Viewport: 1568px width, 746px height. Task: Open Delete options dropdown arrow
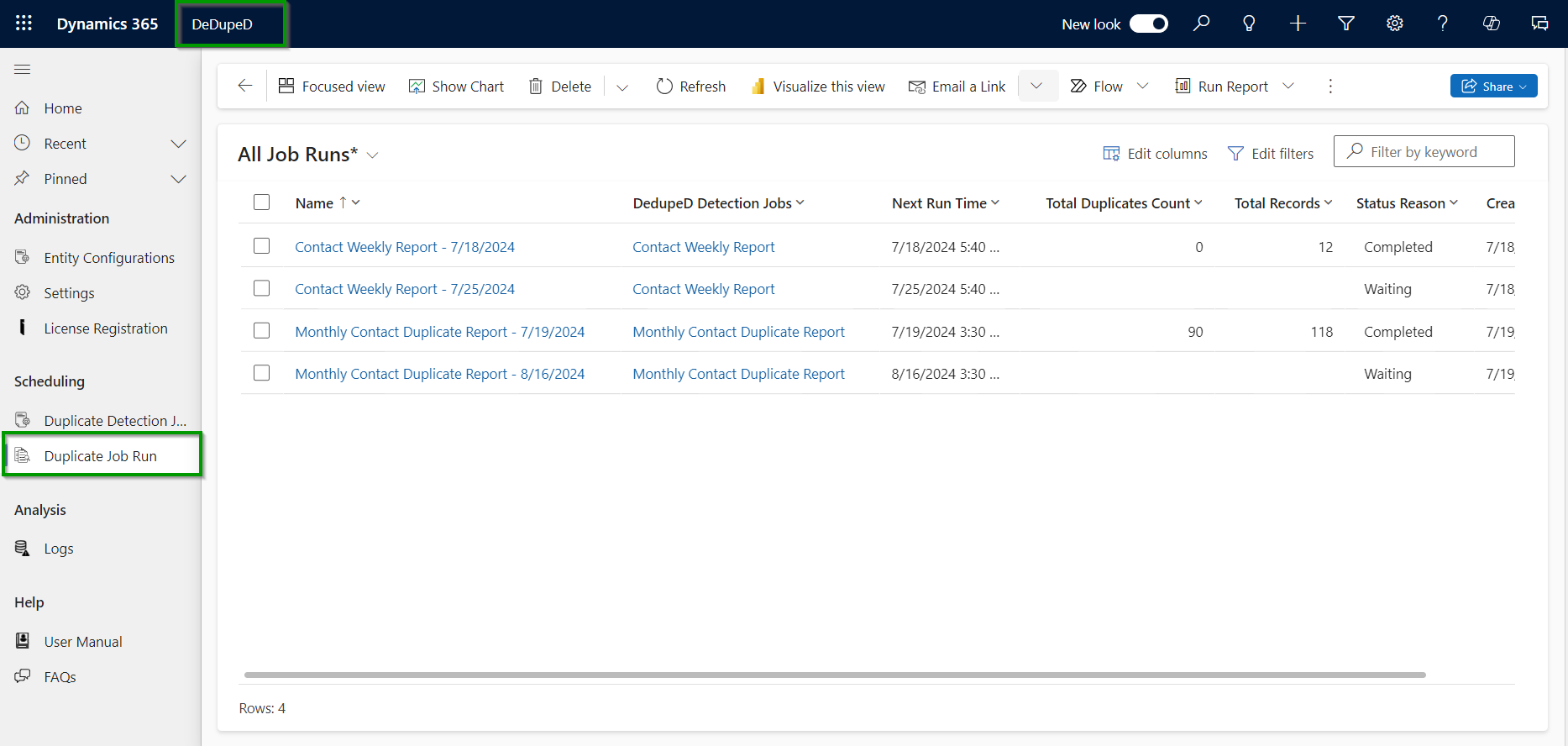[622, 87]
